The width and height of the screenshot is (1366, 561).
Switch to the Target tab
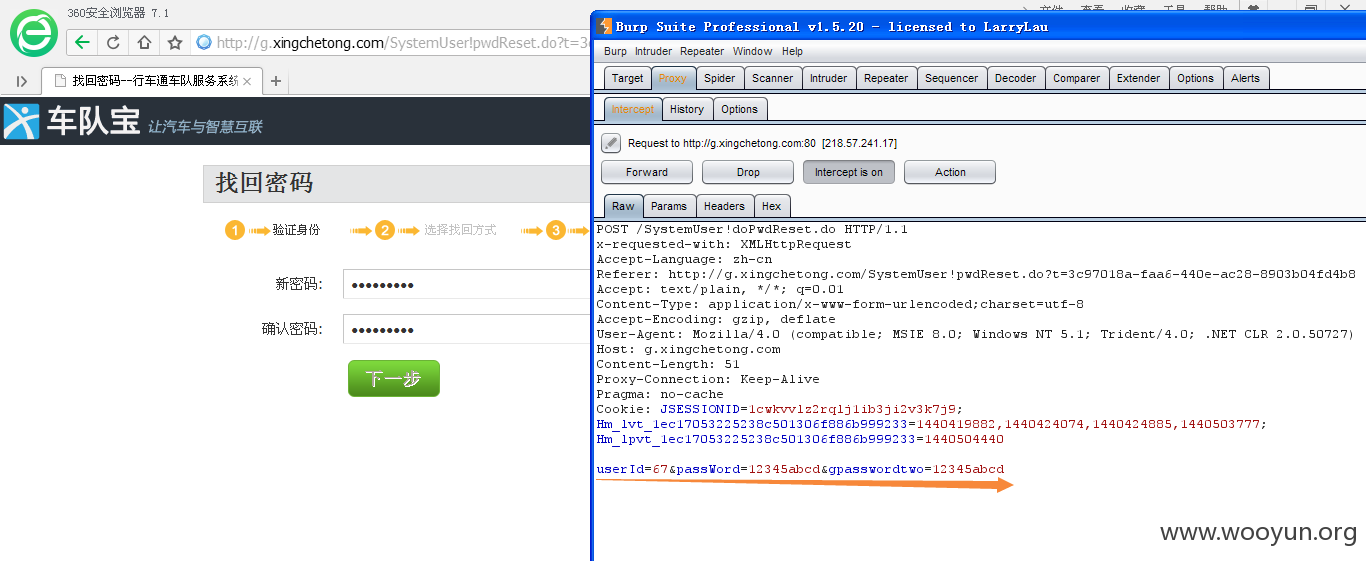(628, 78)
